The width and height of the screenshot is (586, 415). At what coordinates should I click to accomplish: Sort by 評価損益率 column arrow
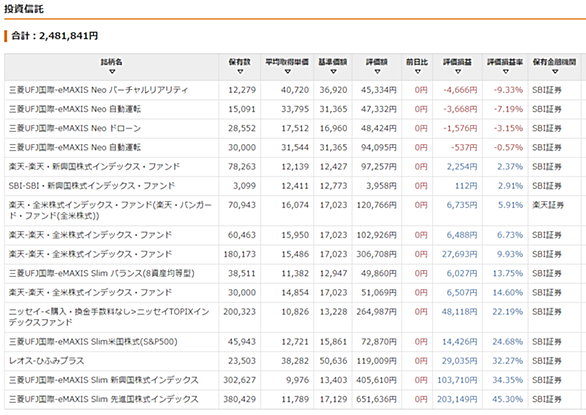point(505,71)
